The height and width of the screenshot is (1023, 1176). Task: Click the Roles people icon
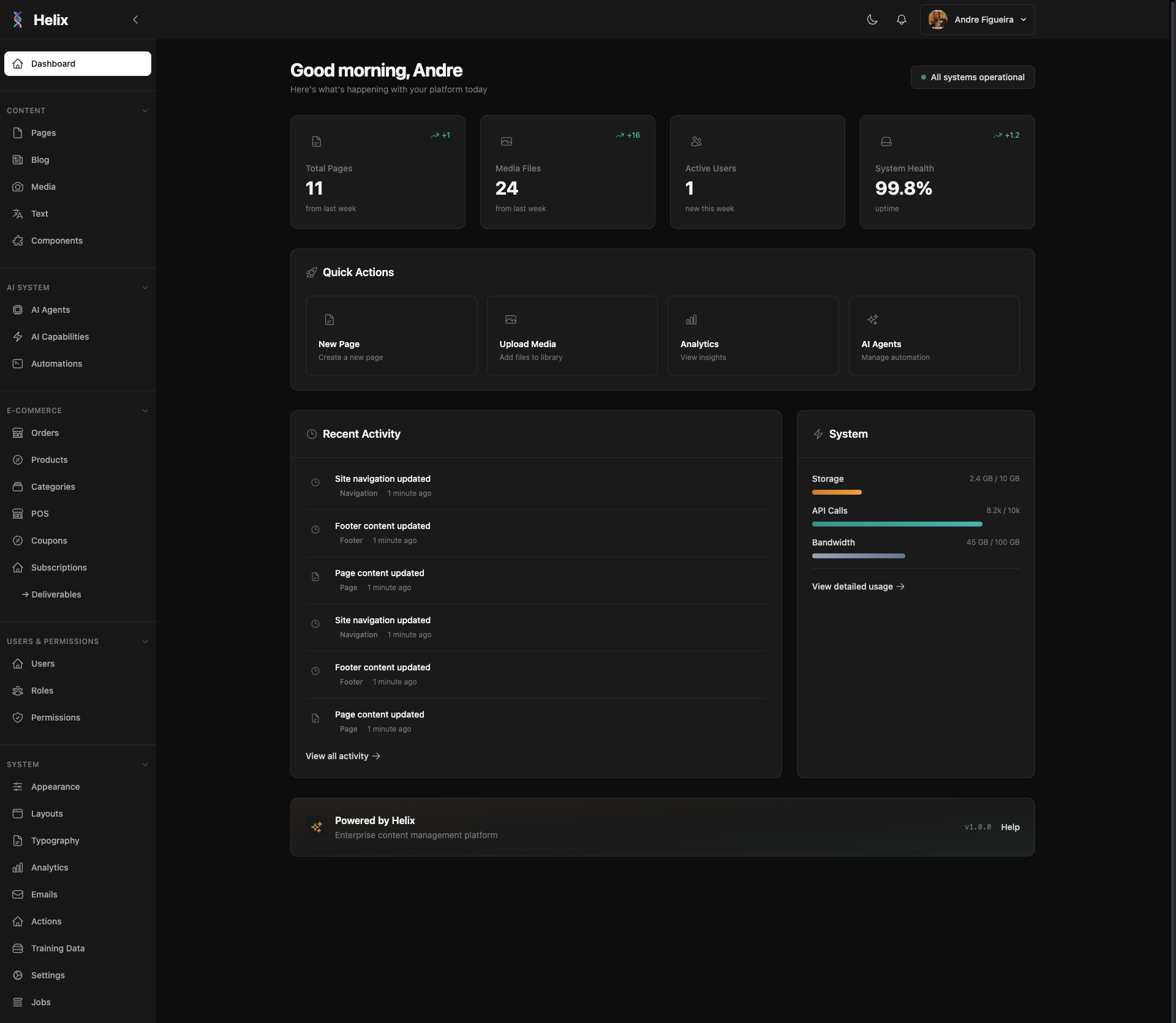coord(18,691)
